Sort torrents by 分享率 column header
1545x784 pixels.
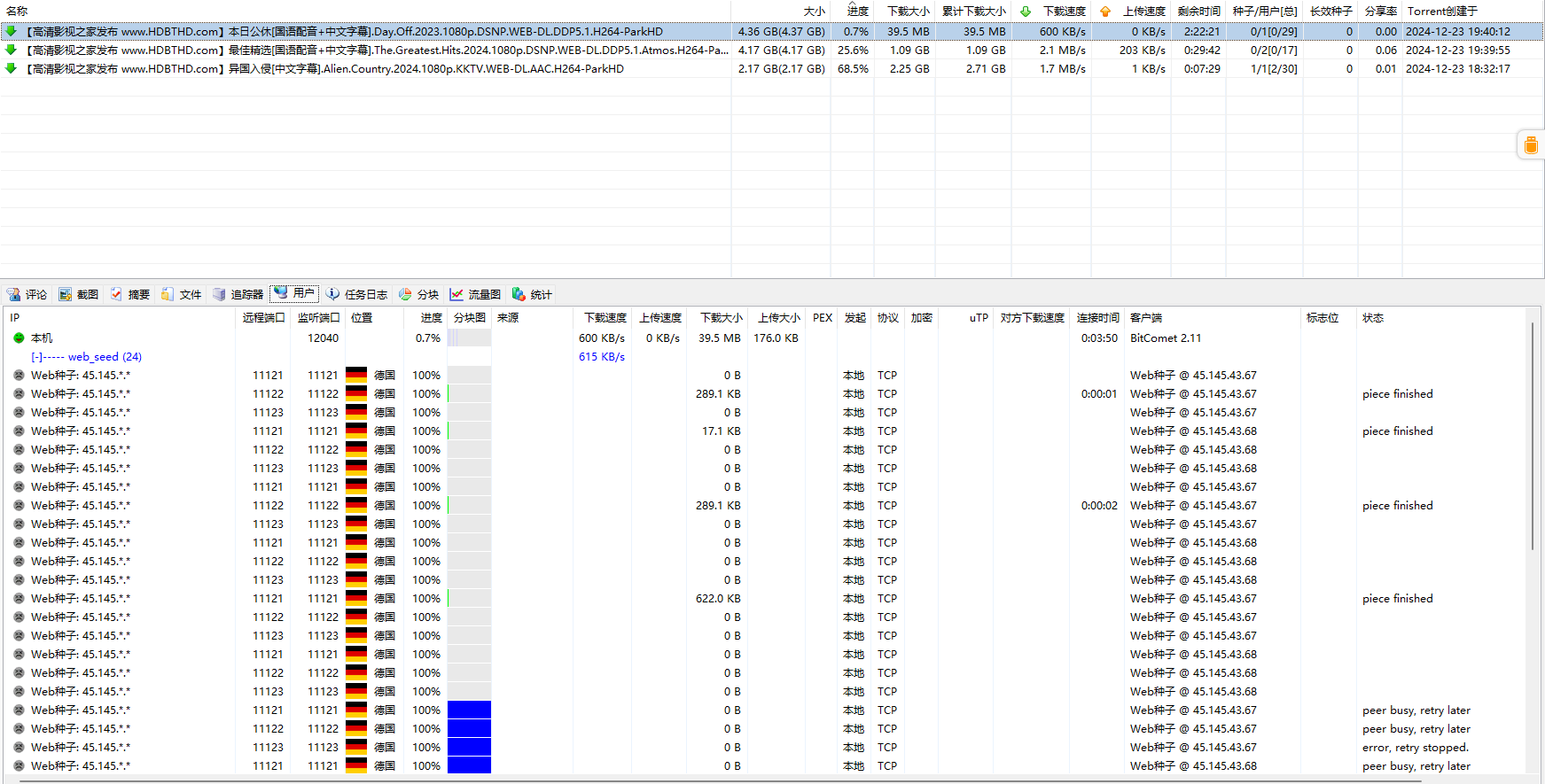(x=1380, y=11)
